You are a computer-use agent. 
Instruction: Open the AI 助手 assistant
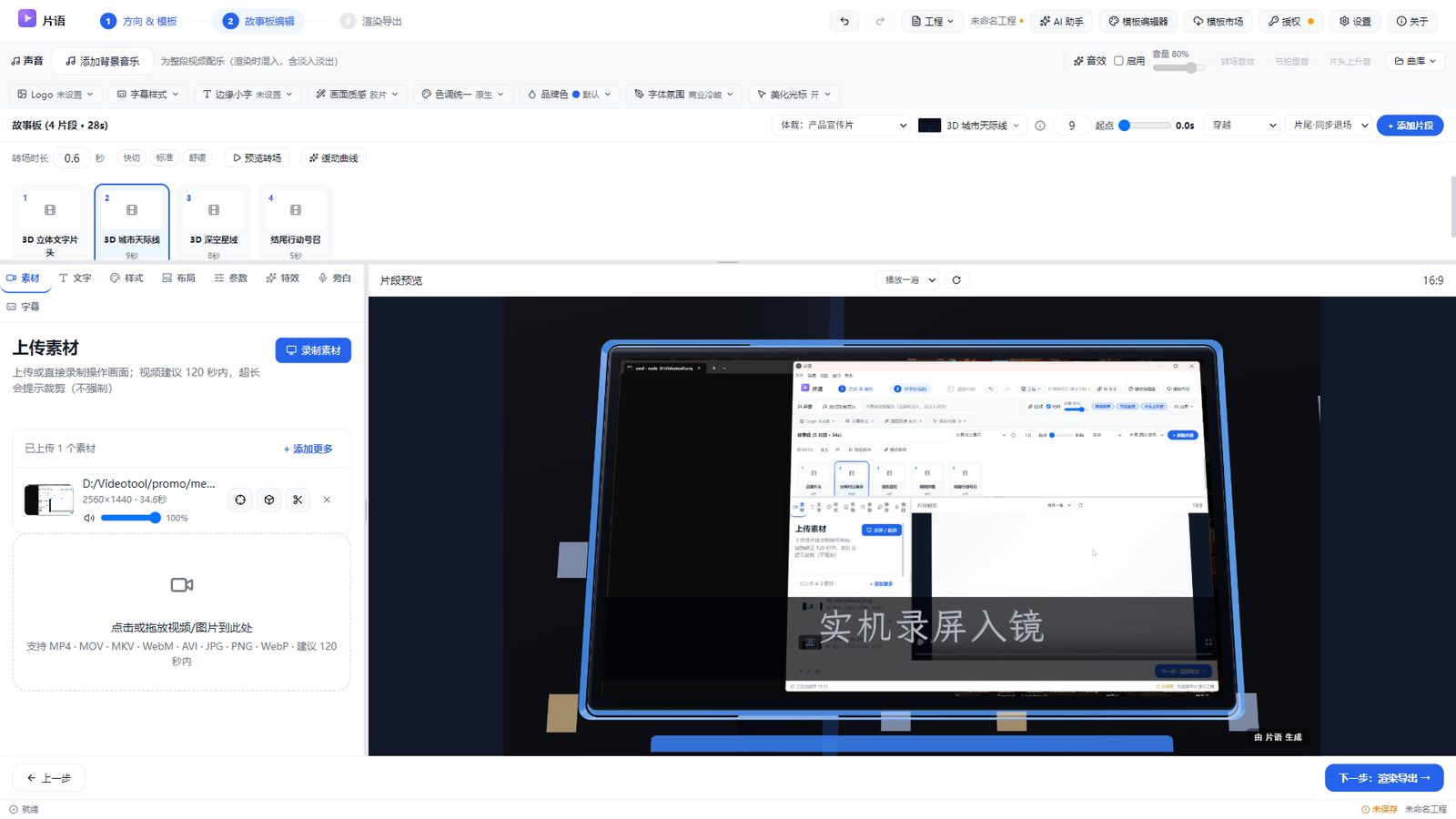click(1062, 21)
